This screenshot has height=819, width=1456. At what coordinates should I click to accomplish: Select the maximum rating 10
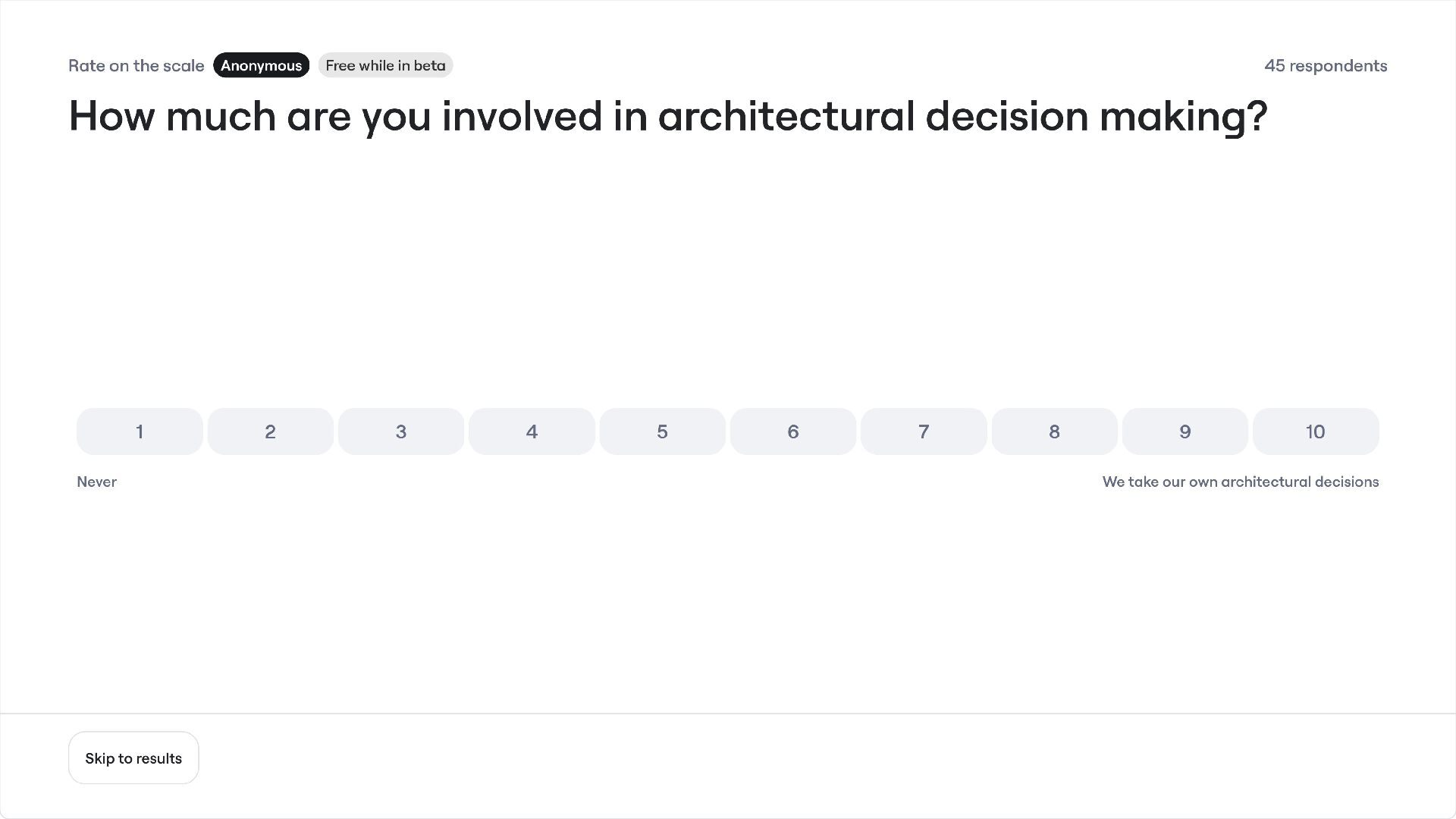pyautogui.click(x=1316, y=431)
